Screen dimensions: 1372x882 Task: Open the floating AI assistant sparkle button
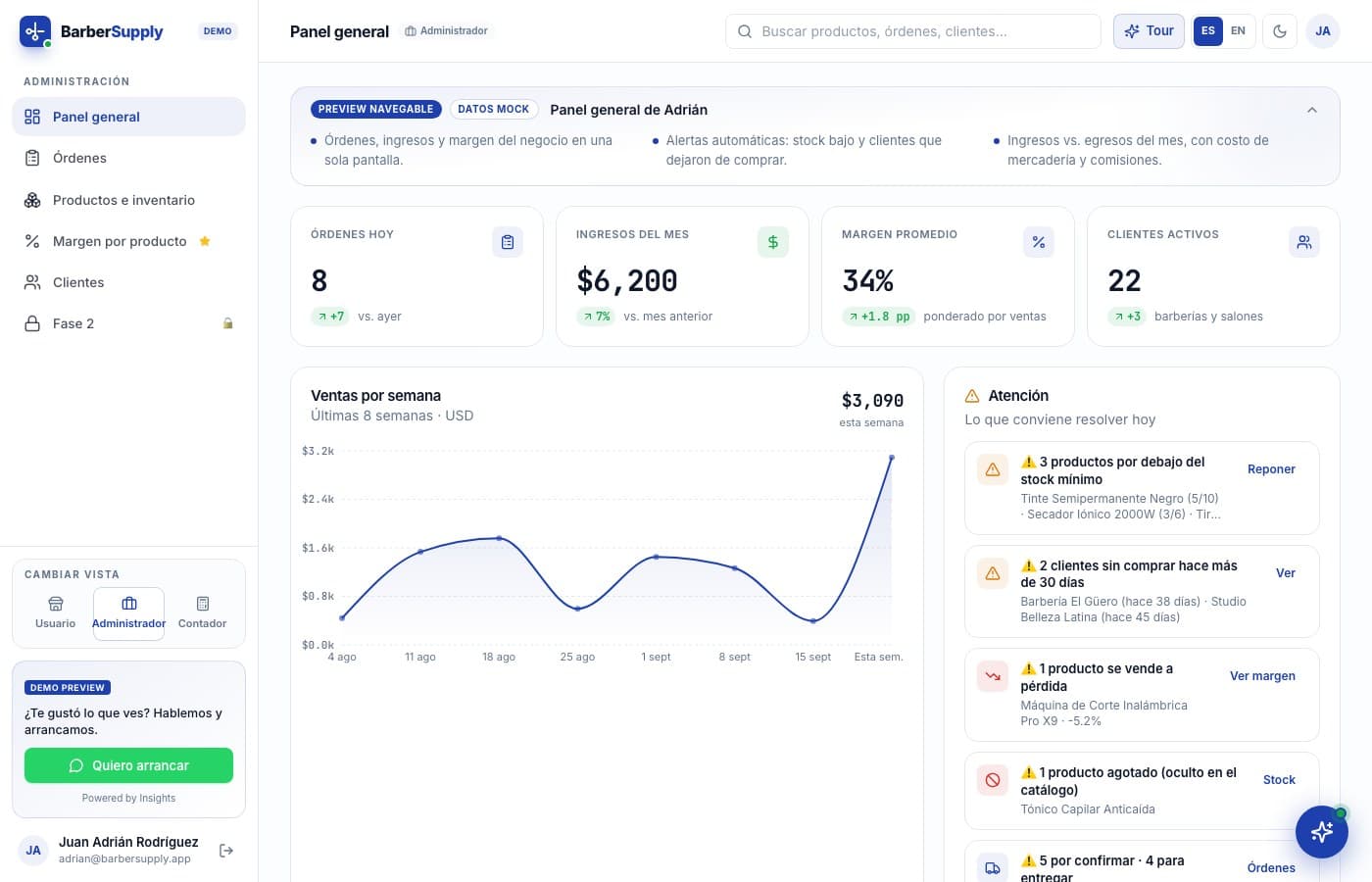1322,832
